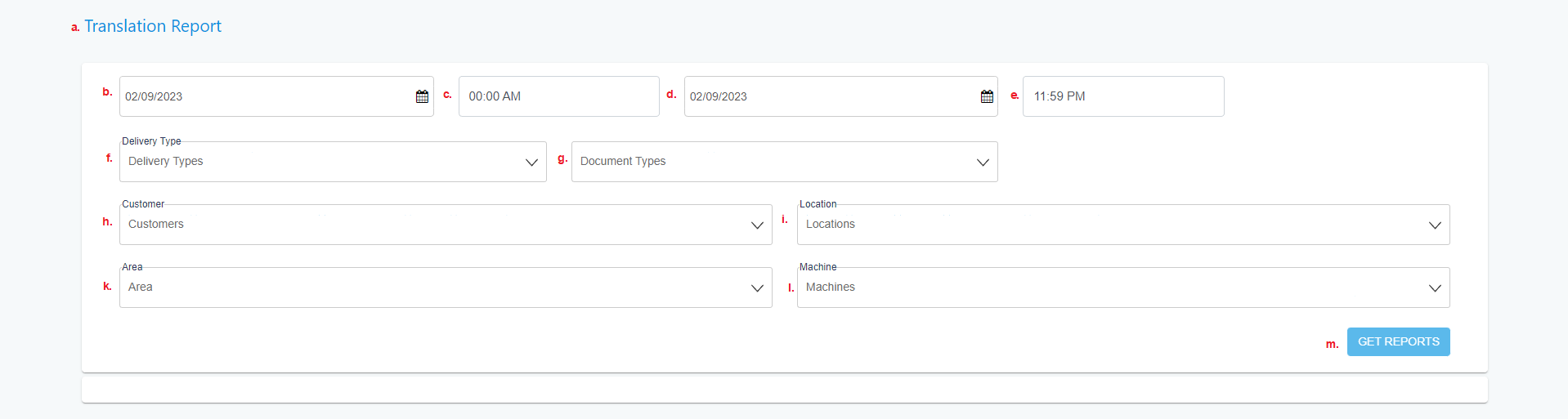
Task: Focus the 11:59 PM end time field
Action: point(1123,96)
